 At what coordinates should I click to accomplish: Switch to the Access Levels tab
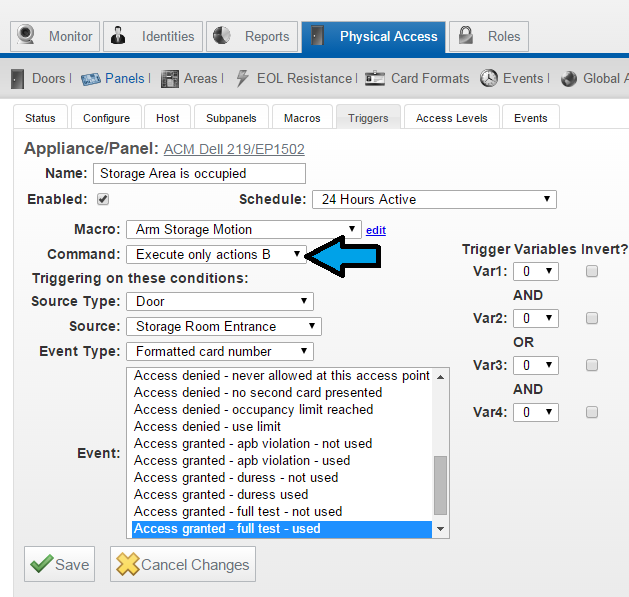click(451, 118)
